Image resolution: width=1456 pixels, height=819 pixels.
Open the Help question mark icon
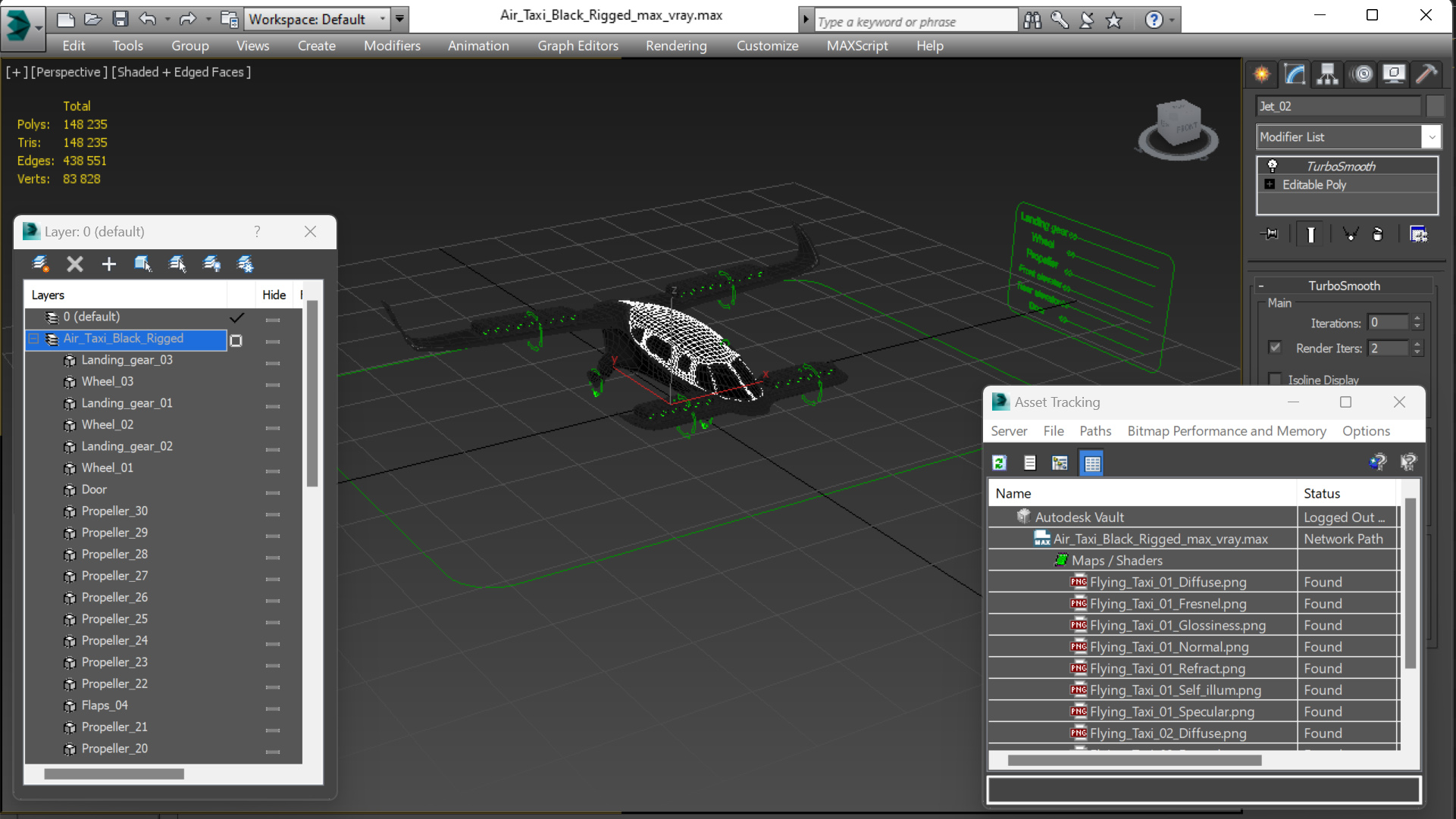click(1154, 20)
